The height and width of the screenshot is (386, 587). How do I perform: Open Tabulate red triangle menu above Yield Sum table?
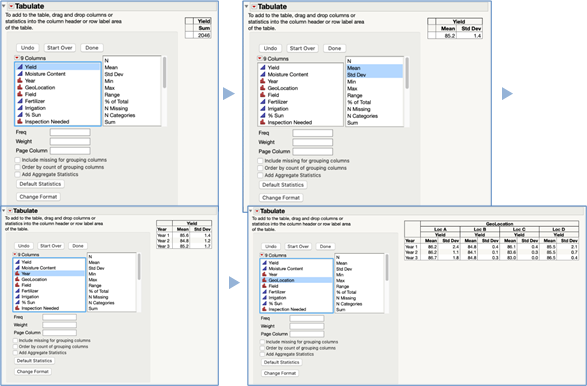tap(11, 6)
